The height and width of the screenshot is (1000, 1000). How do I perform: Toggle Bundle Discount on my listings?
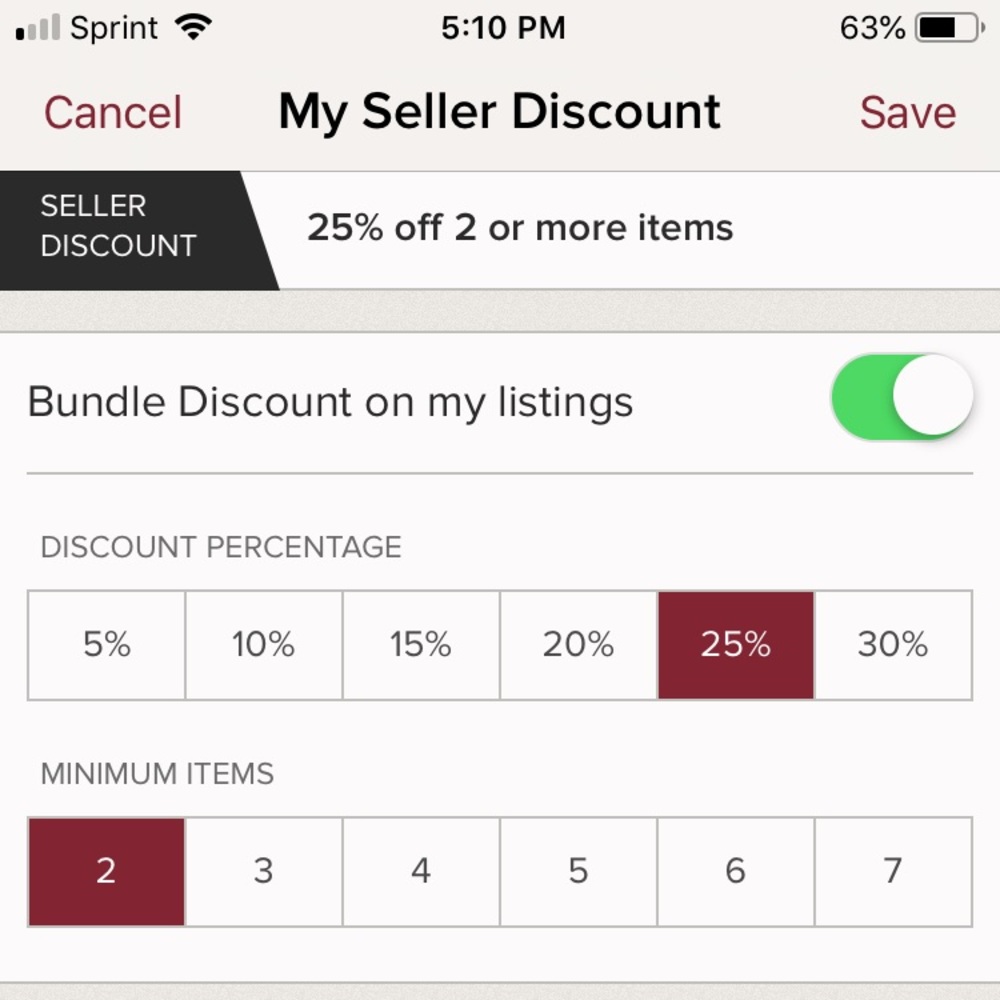click(902, 396)
